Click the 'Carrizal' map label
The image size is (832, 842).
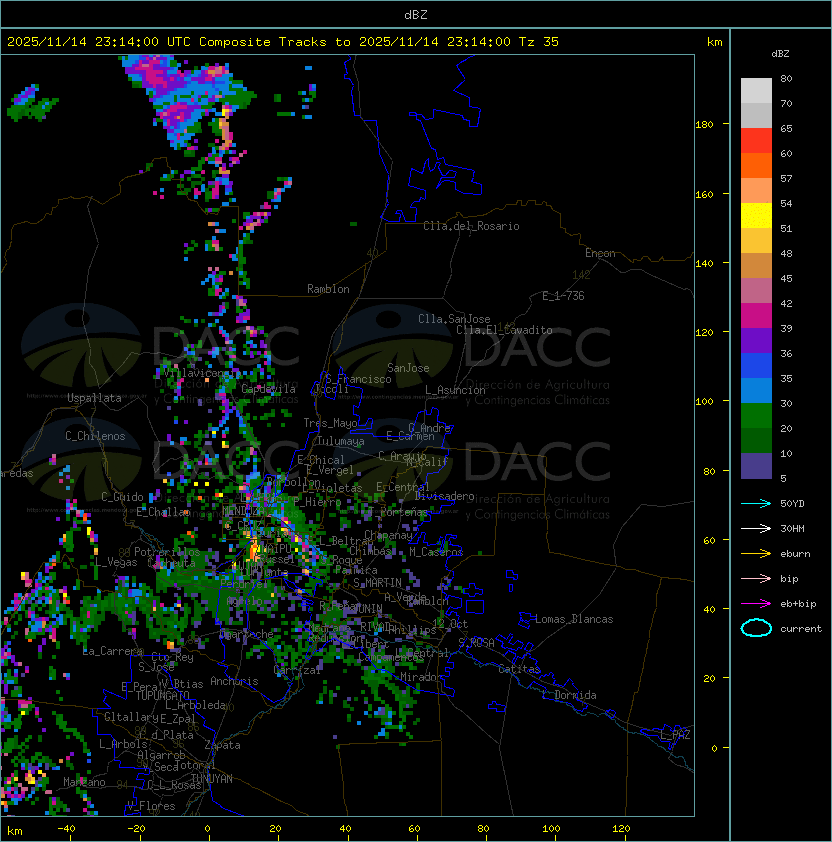click(x=298, y=670)
